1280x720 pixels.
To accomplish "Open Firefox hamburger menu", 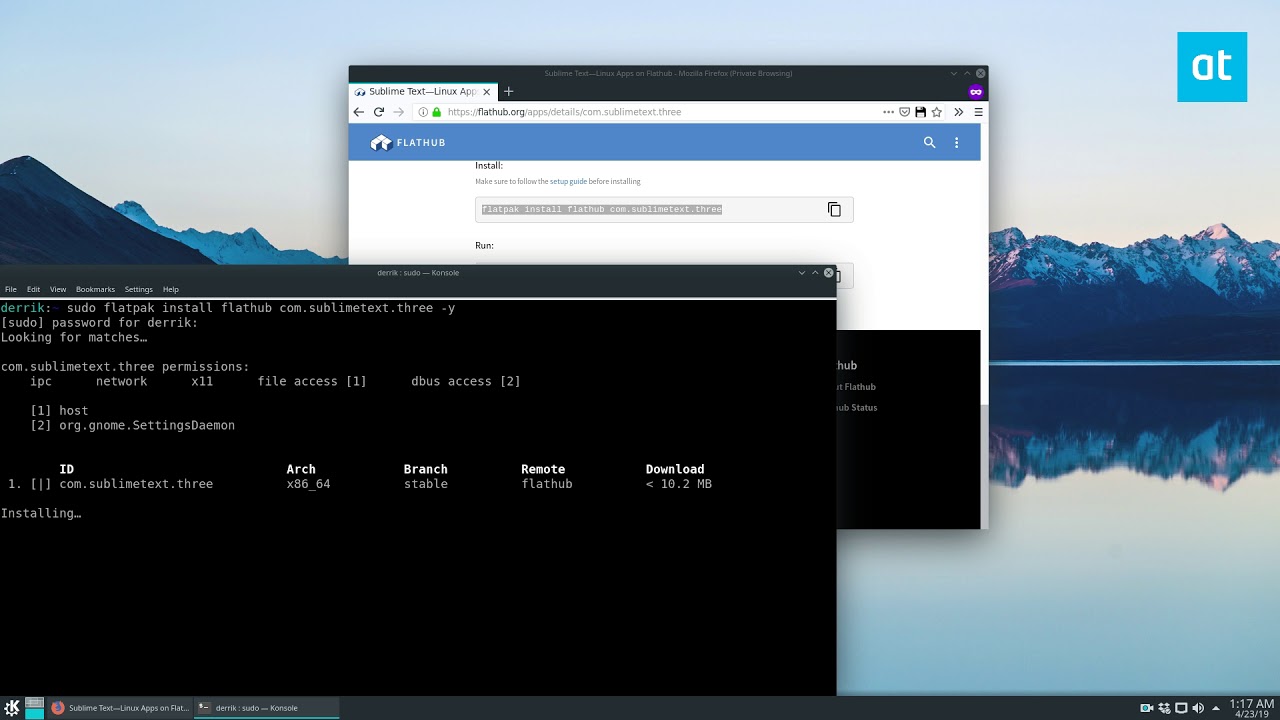I will pyautogui.click(x=978, y=112).
